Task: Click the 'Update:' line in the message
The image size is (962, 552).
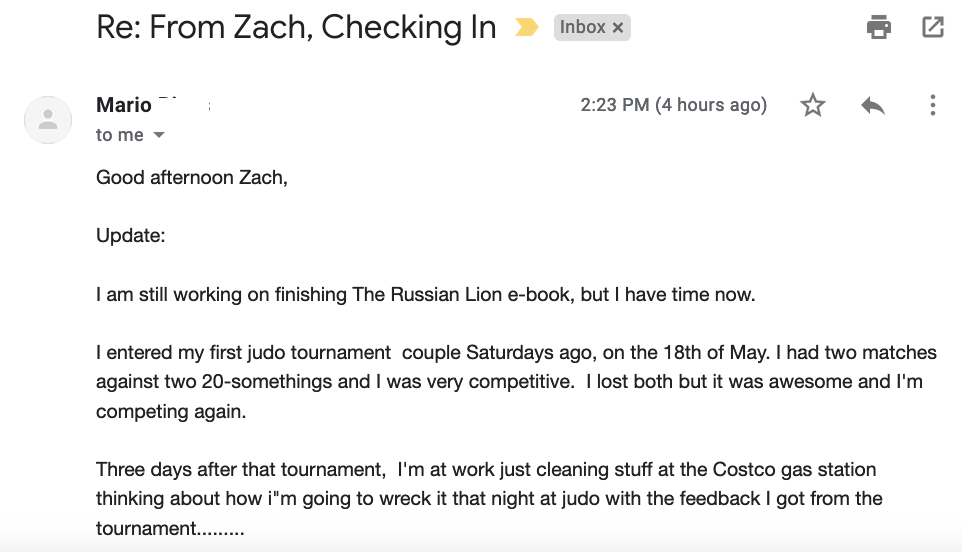Action: tap(131, 236)
